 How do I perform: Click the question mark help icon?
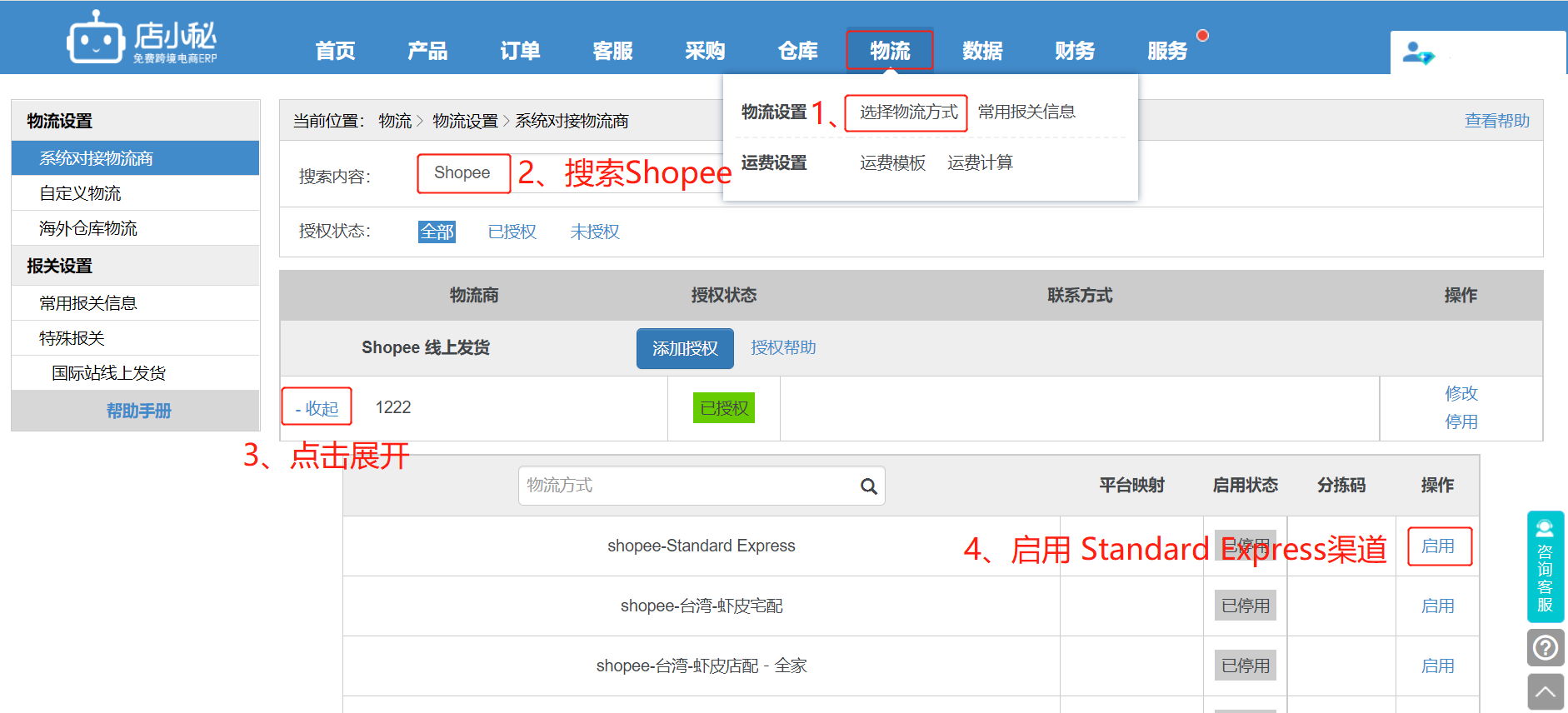[1545, 647]
